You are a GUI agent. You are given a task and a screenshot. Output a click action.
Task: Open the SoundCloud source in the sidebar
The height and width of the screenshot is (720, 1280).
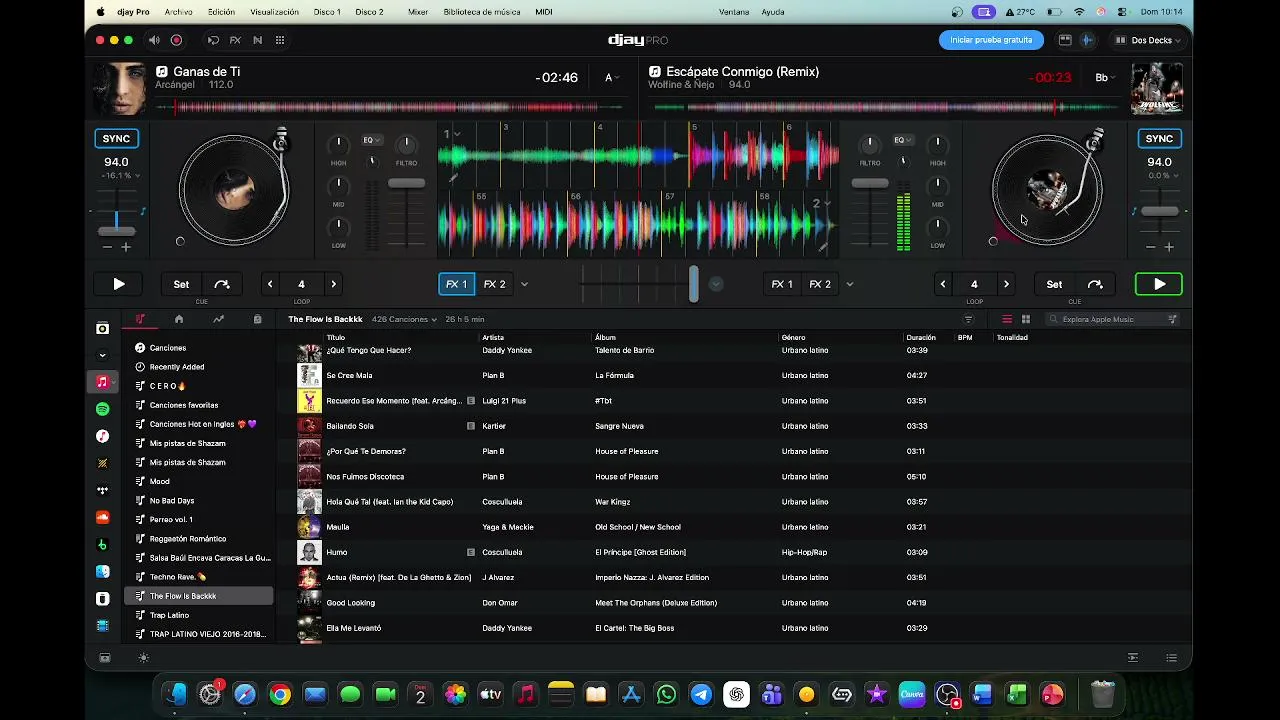[103, 517]
